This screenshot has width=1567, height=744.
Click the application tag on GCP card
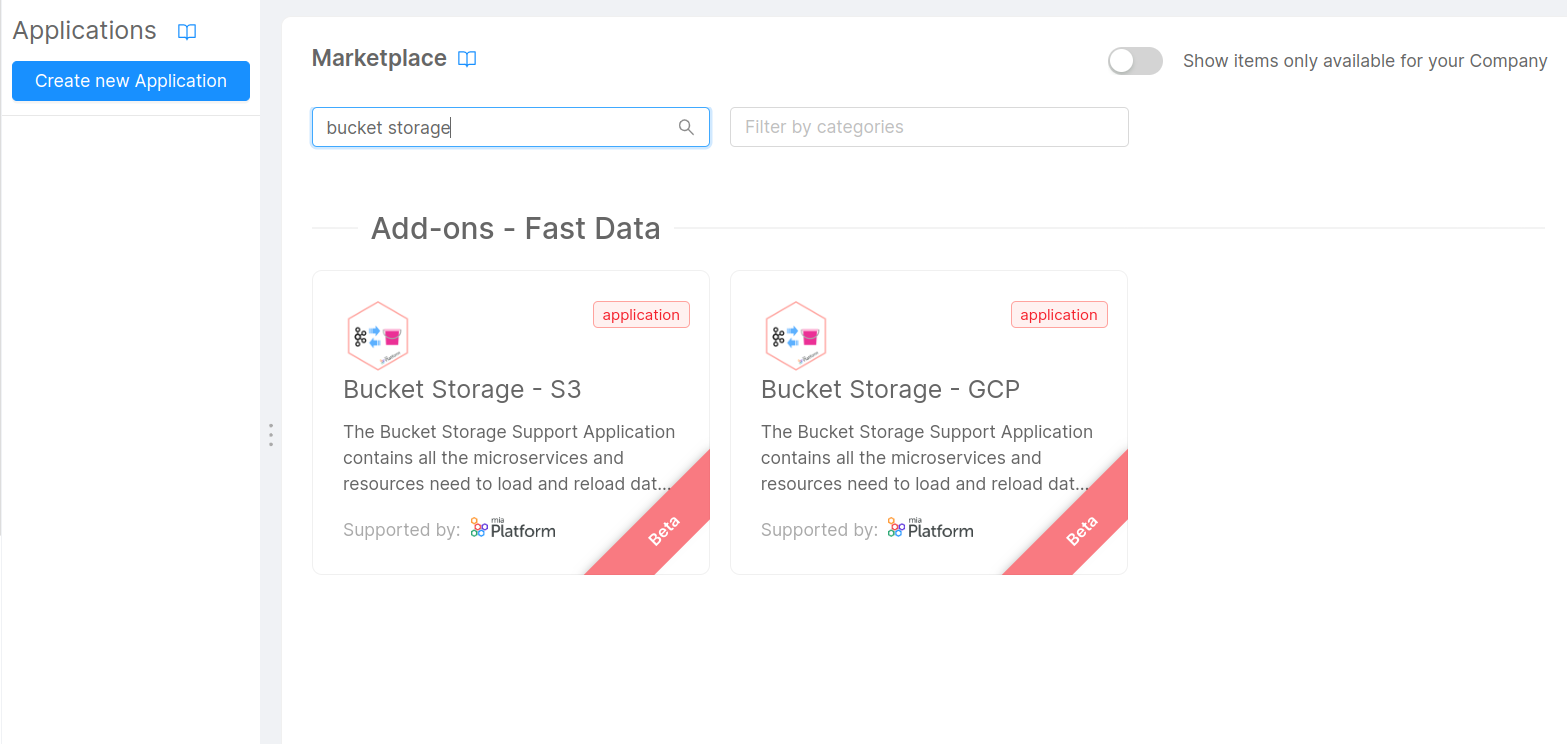1059,314
